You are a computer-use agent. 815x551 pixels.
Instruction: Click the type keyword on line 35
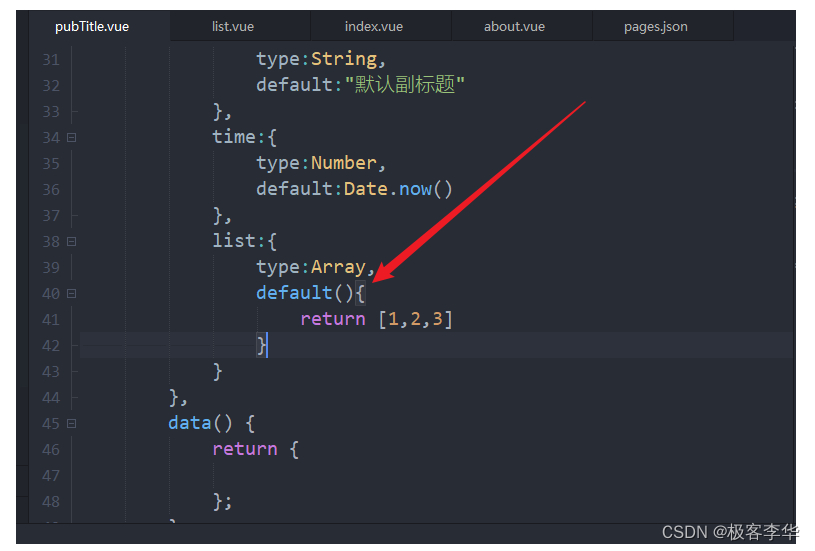[278, 164]
